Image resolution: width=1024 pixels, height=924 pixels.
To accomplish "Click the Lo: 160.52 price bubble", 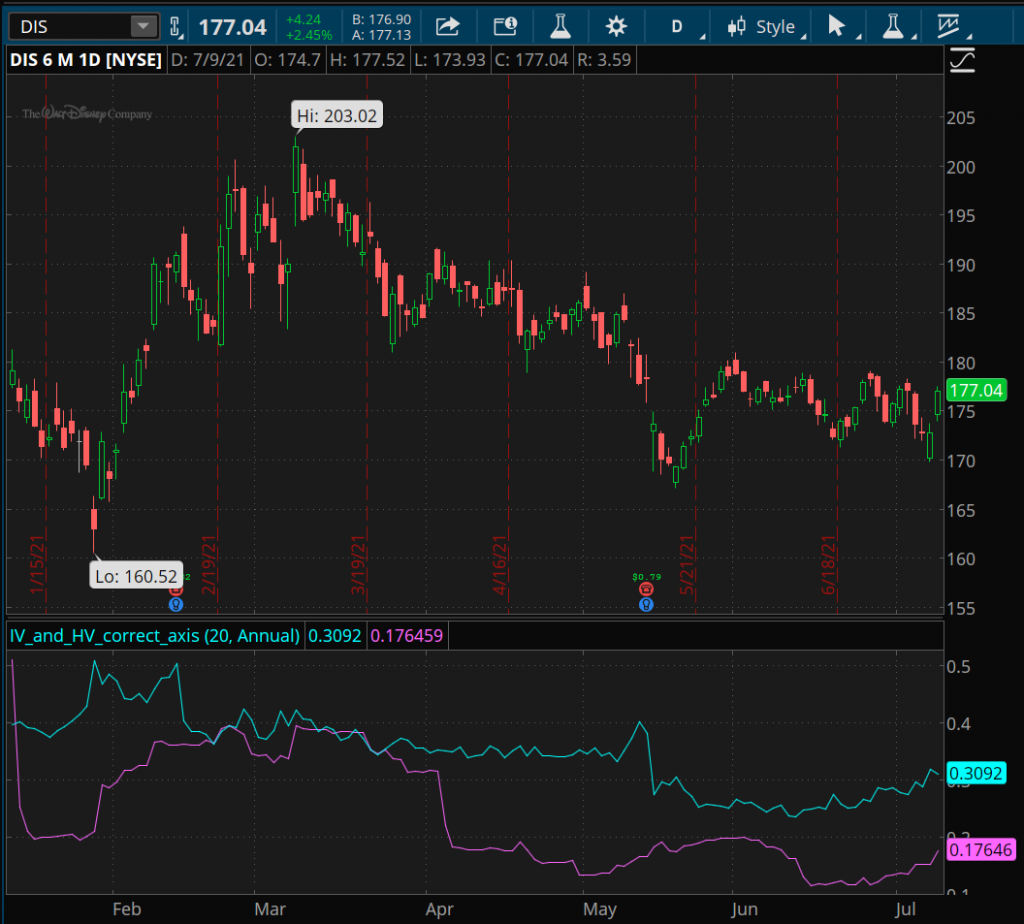I will [x=136, y=576].
